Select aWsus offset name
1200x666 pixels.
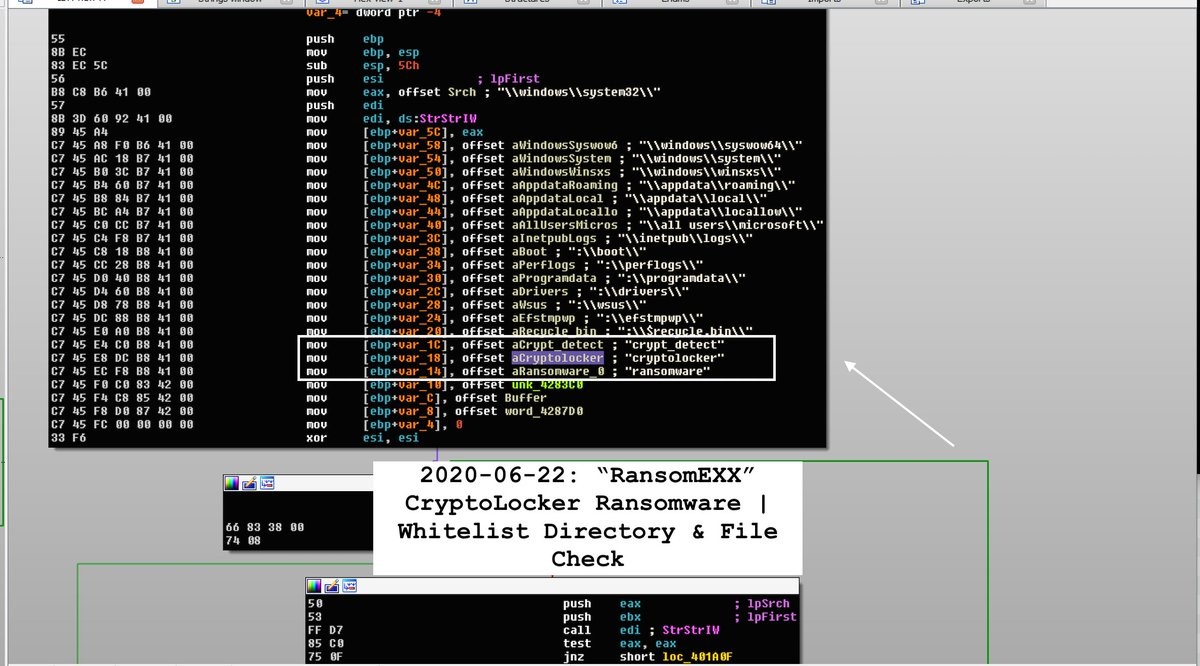point(531,305)
